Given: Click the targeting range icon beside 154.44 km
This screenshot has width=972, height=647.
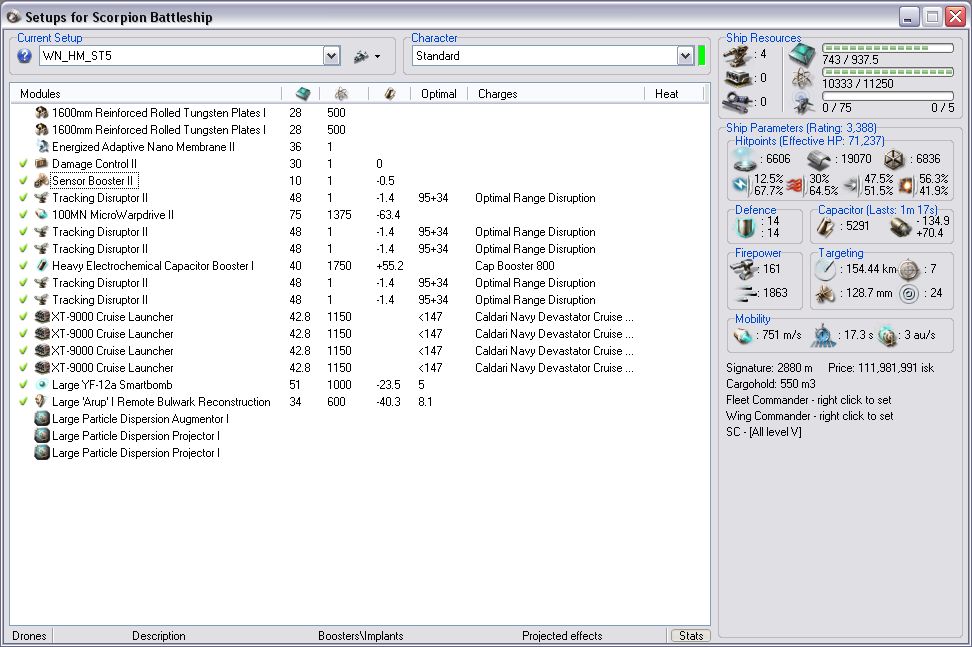Looking at the screenshot, I should click(x=826, y=269).
